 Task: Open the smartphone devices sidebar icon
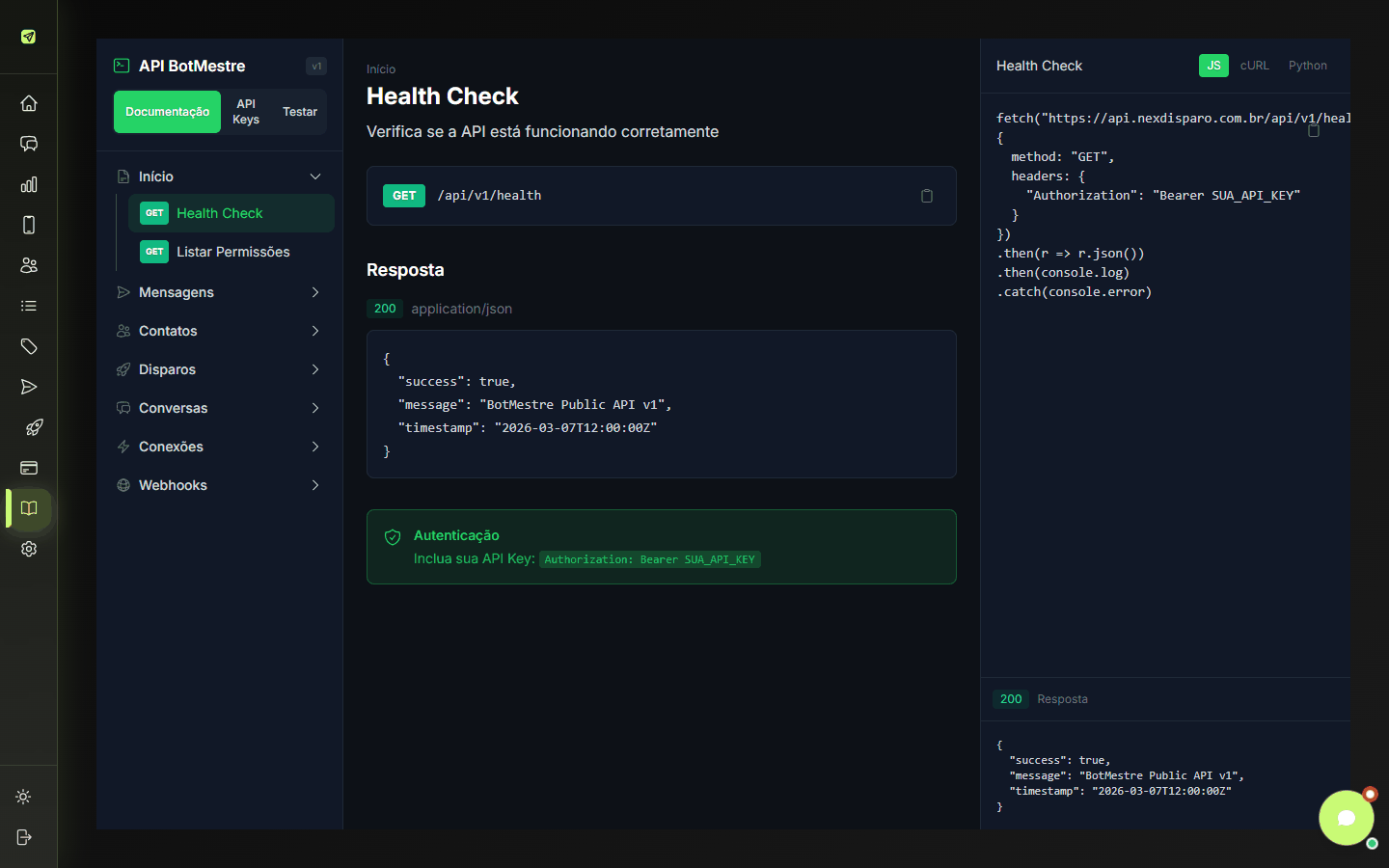point(29,225)
